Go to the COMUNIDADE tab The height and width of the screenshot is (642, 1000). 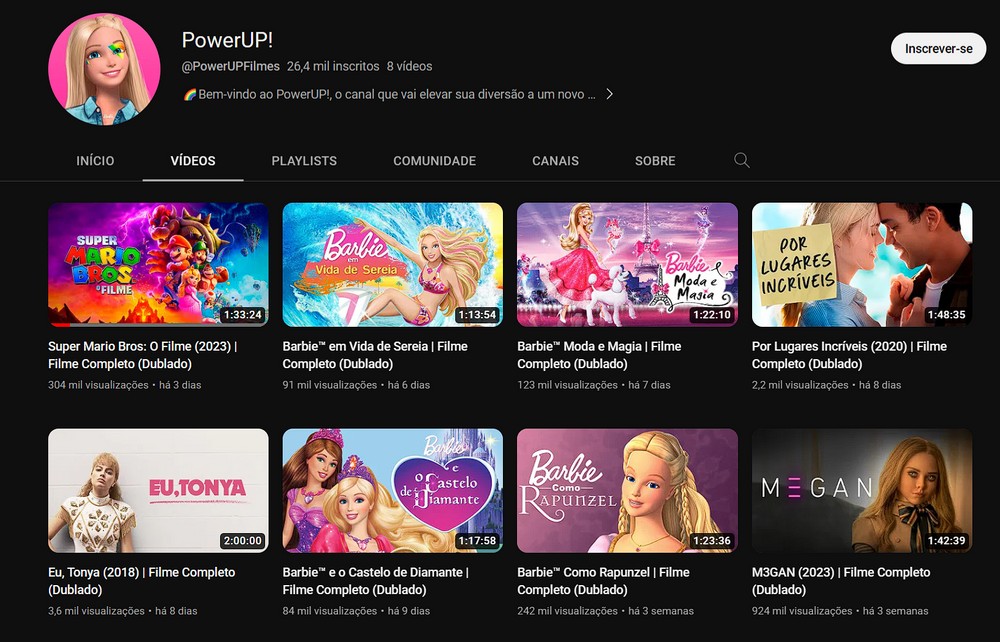[x=434, y=161]
